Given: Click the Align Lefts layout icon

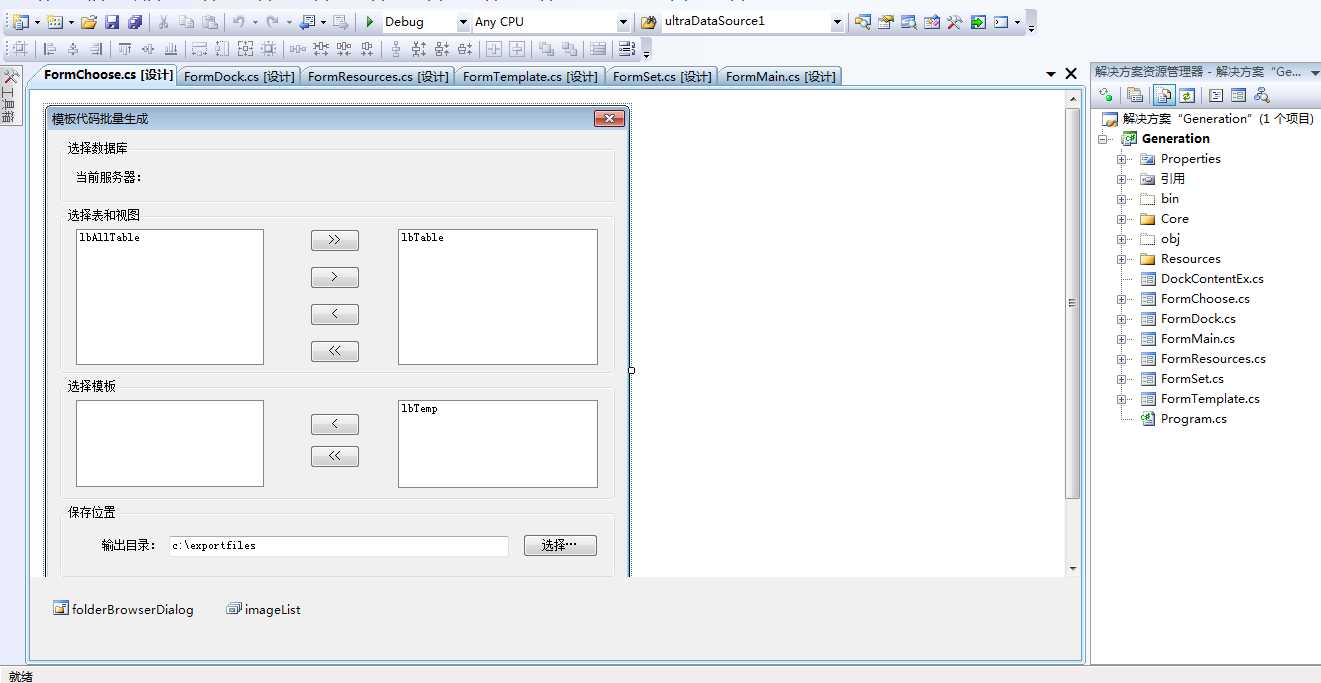Looking at the screenshot, I should [x=50, y=49].
